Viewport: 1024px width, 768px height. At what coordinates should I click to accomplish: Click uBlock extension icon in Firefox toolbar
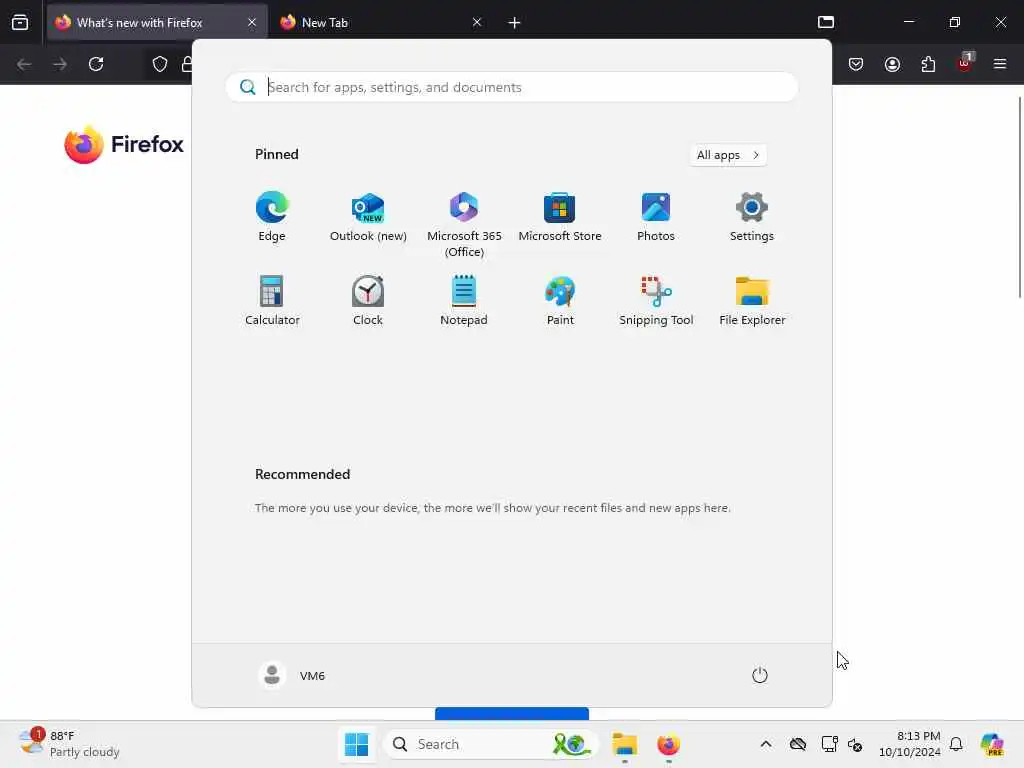coord(965,63)
